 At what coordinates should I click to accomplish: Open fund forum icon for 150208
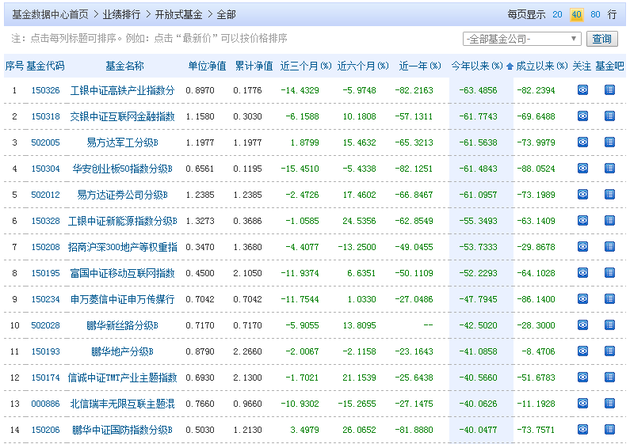click(x=610, y=246)
